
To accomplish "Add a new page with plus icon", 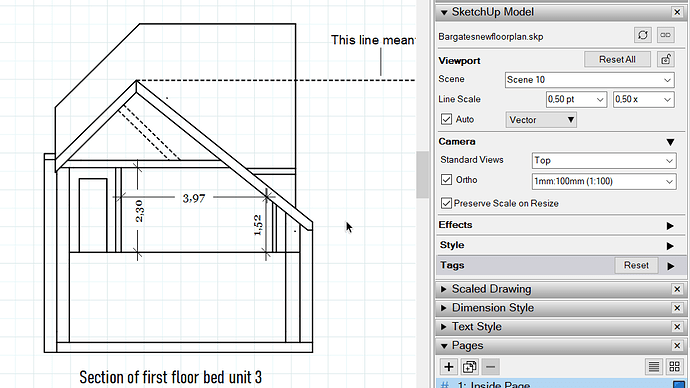I will coord(448,366).
